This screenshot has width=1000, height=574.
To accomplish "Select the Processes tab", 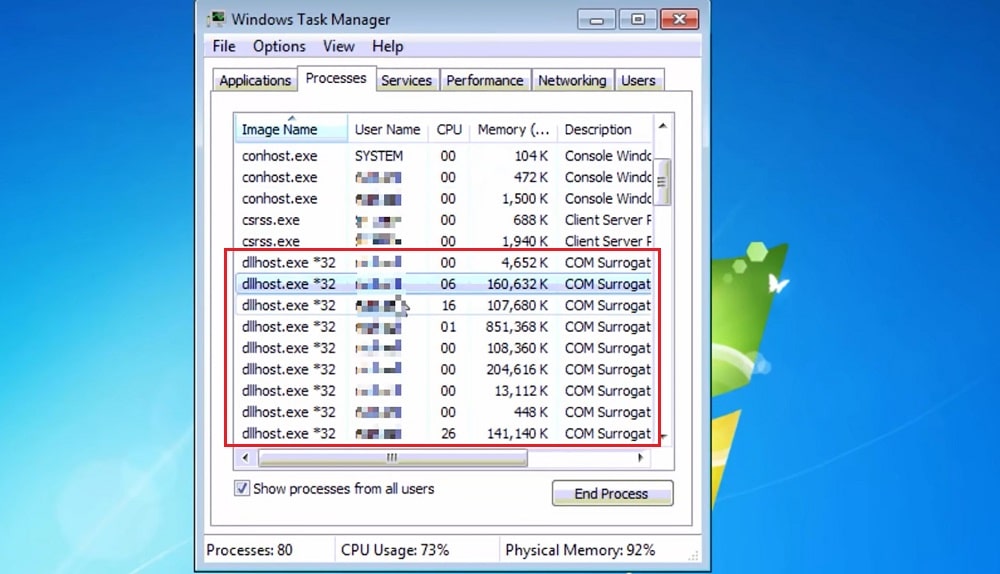I will pyautogui.click(x=336, y=78).
